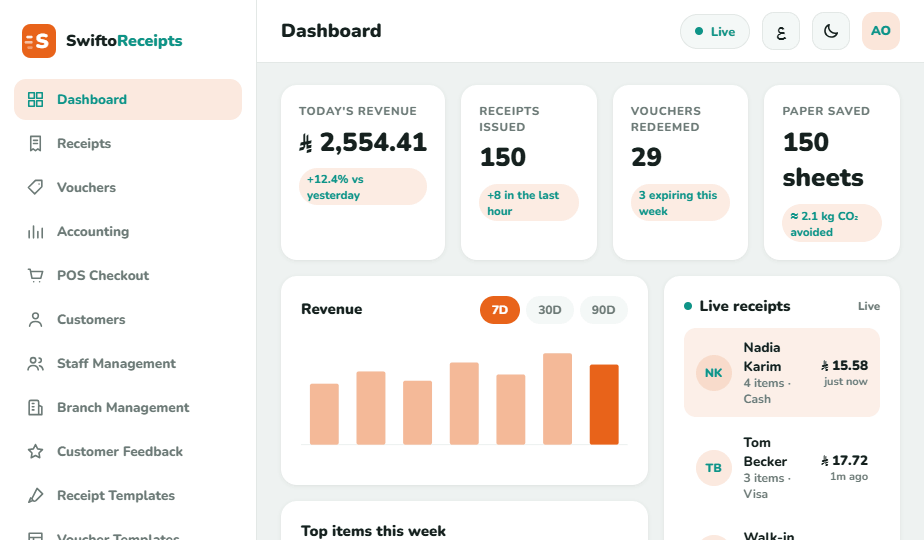Click the NK avatar

714,373
